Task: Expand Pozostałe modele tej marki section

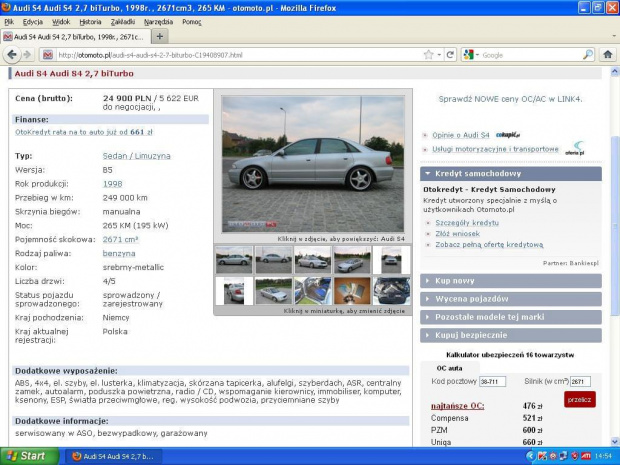Action: point(510,317)
